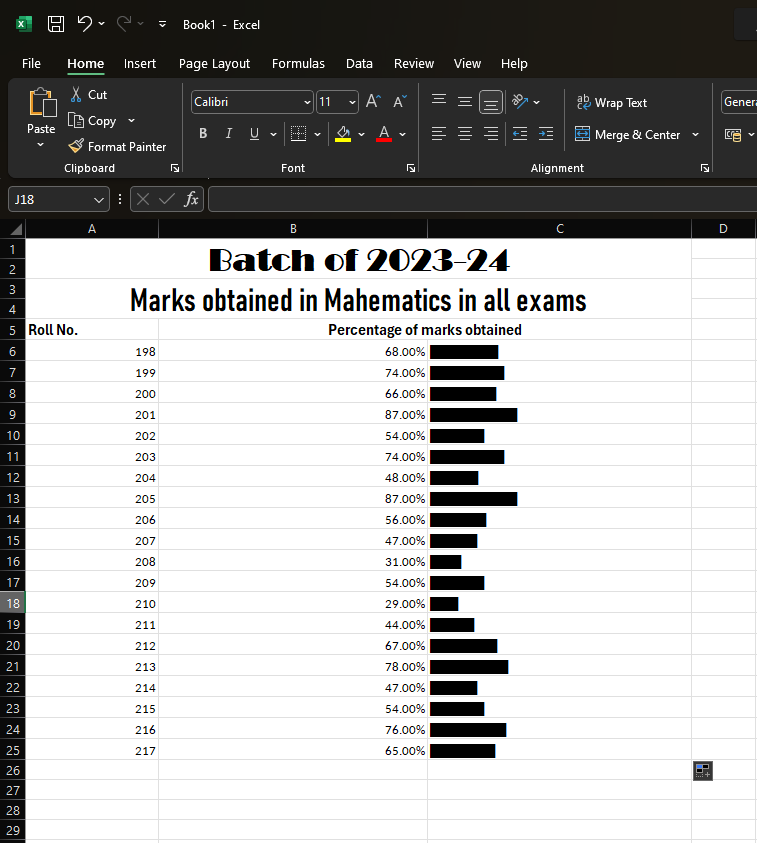Expand the Copy options arrow
Viewport: 757px width, 843px height.
click(132, 120)
